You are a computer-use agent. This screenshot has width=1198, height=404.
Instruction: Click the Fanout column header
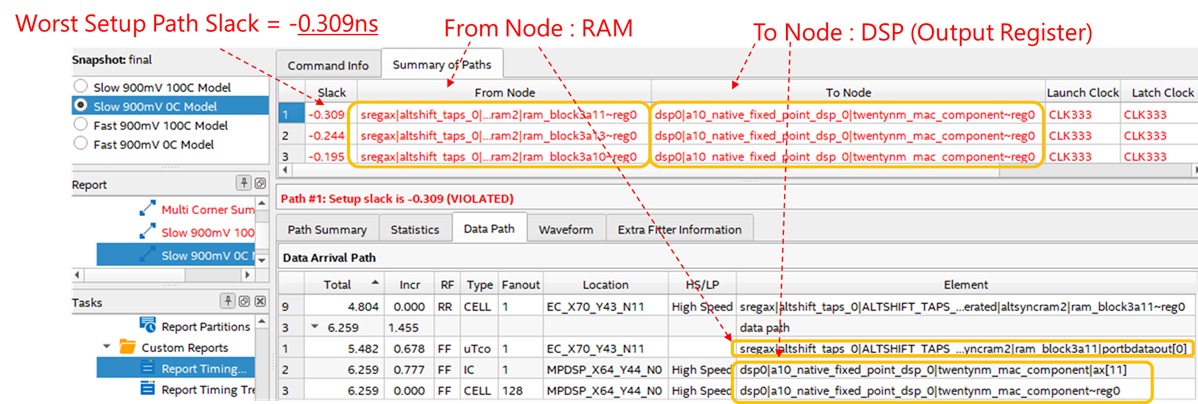pyautogui.click(x=520, y=285)
